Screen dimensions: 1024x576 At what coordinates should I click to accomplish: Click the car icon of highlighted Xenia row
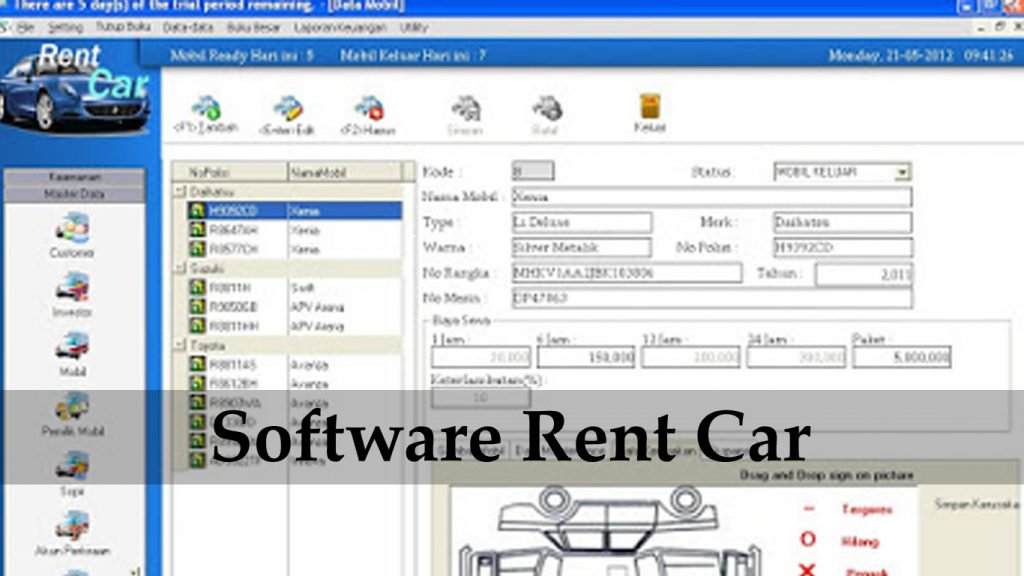click(197, 210)
